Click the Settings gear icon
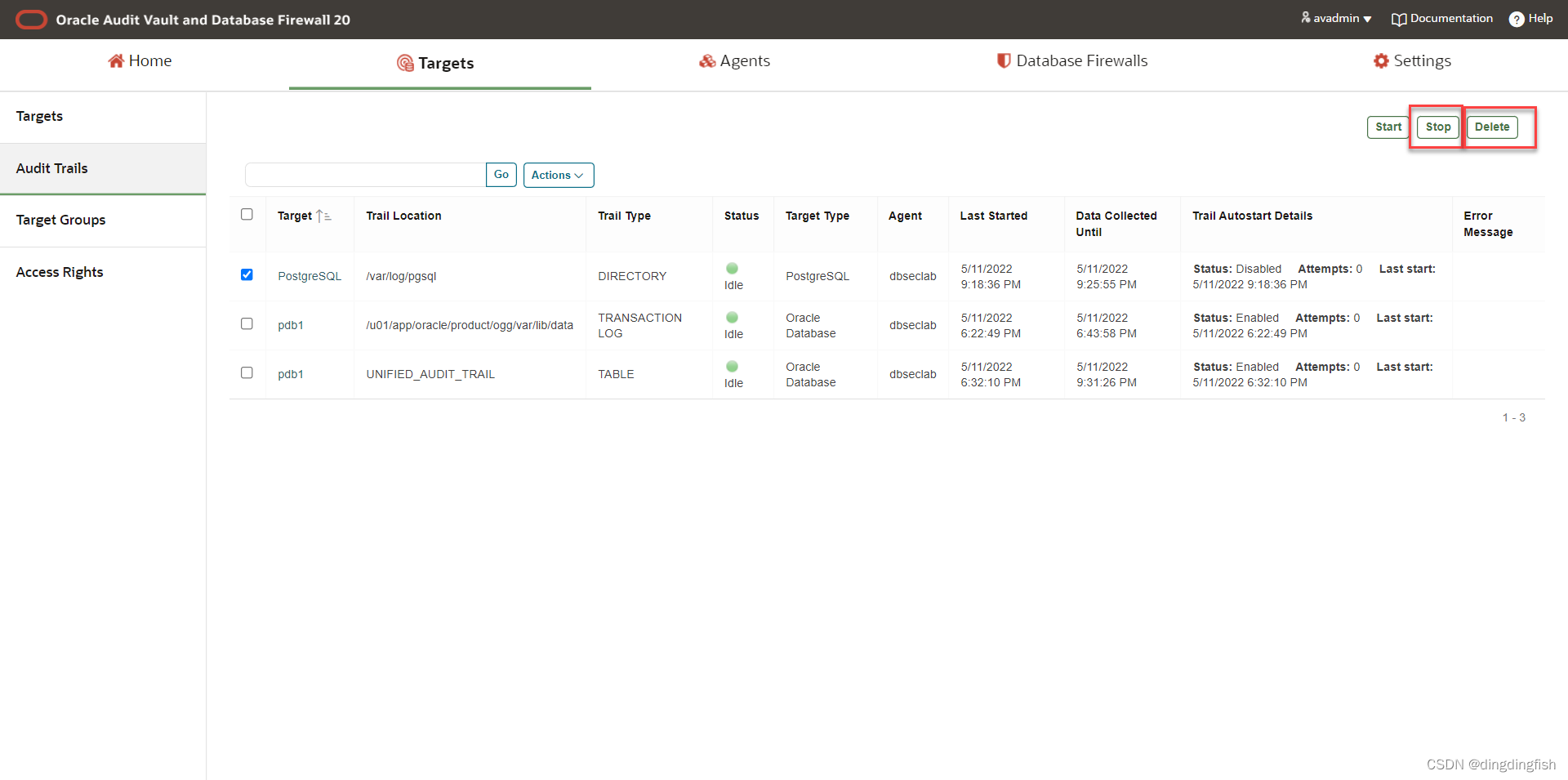 [x=1381, y=61]
